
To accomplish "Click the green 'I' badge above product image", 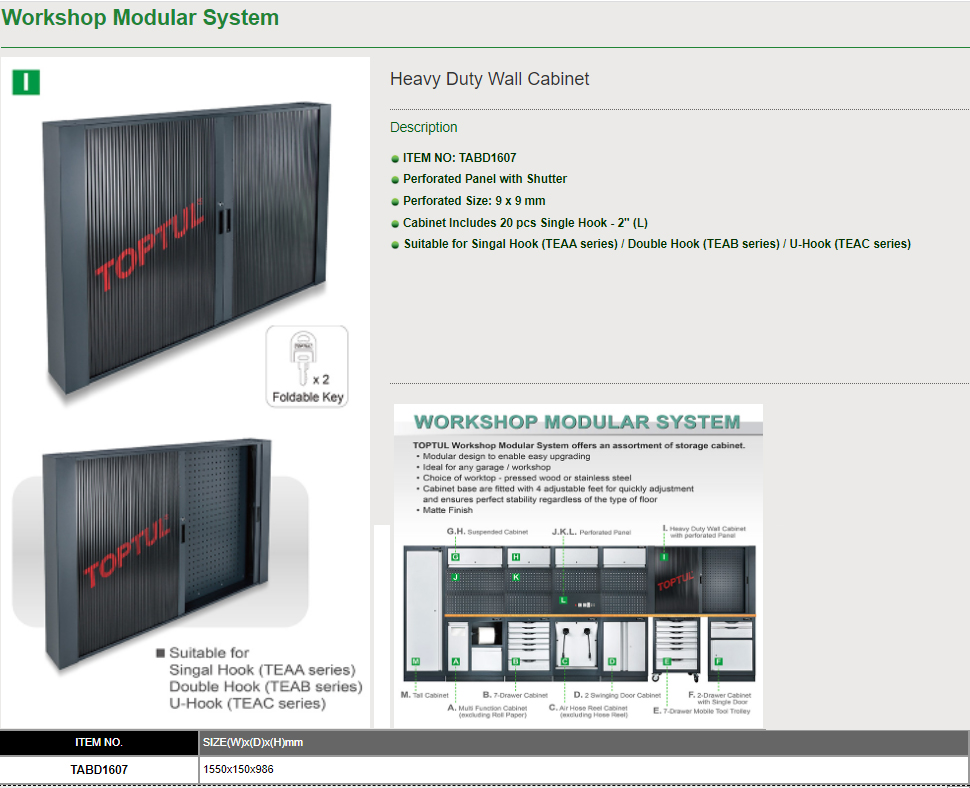I will point(26,82).
